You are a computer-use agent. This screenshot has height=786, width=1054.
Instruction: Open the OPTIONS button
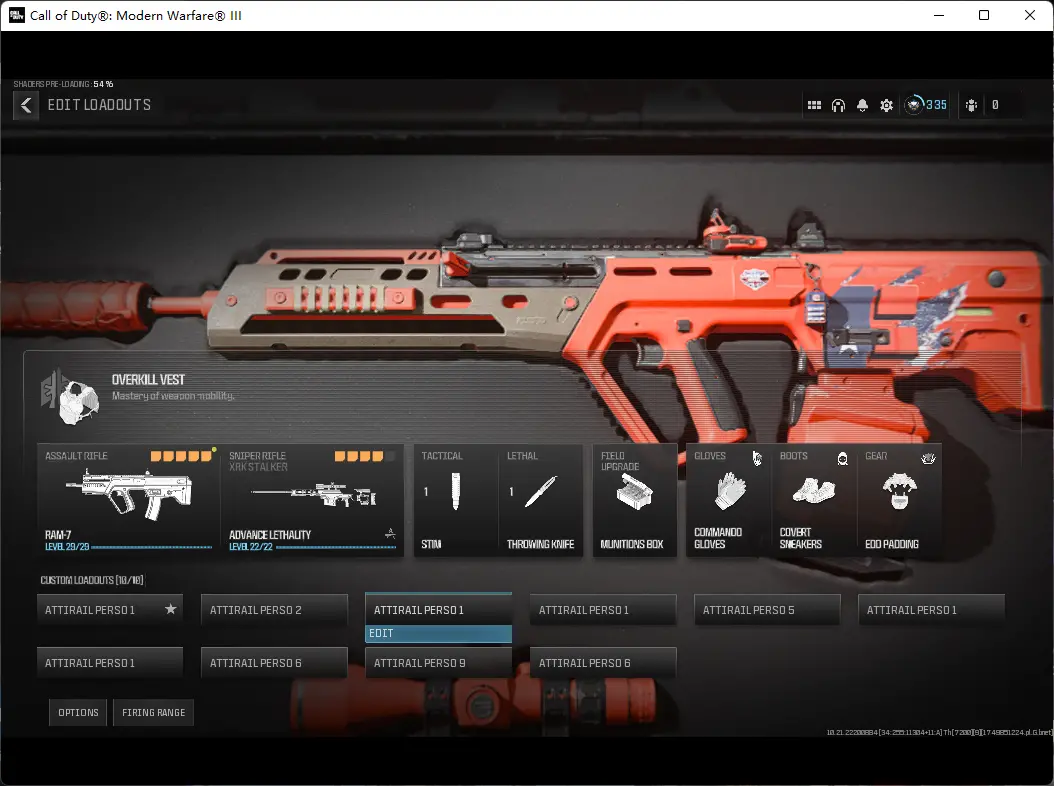pyautogui.click(x=78, y=713)
